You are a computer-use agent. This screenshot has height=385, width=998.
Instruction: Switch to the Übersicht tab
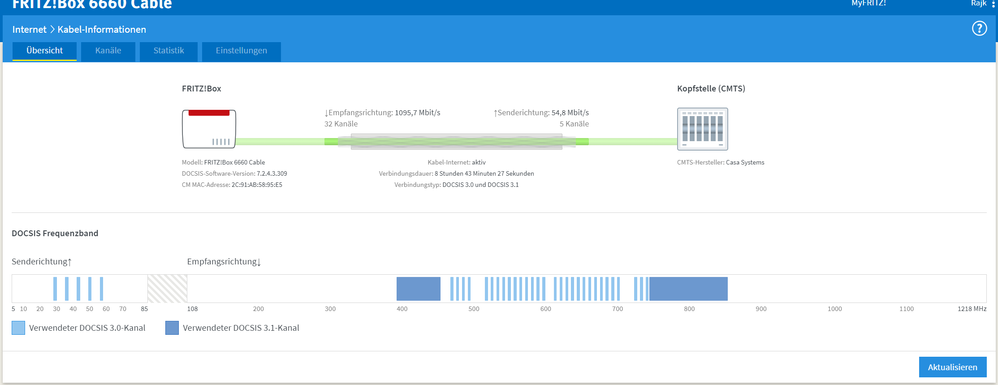click(x=45, y=51)
